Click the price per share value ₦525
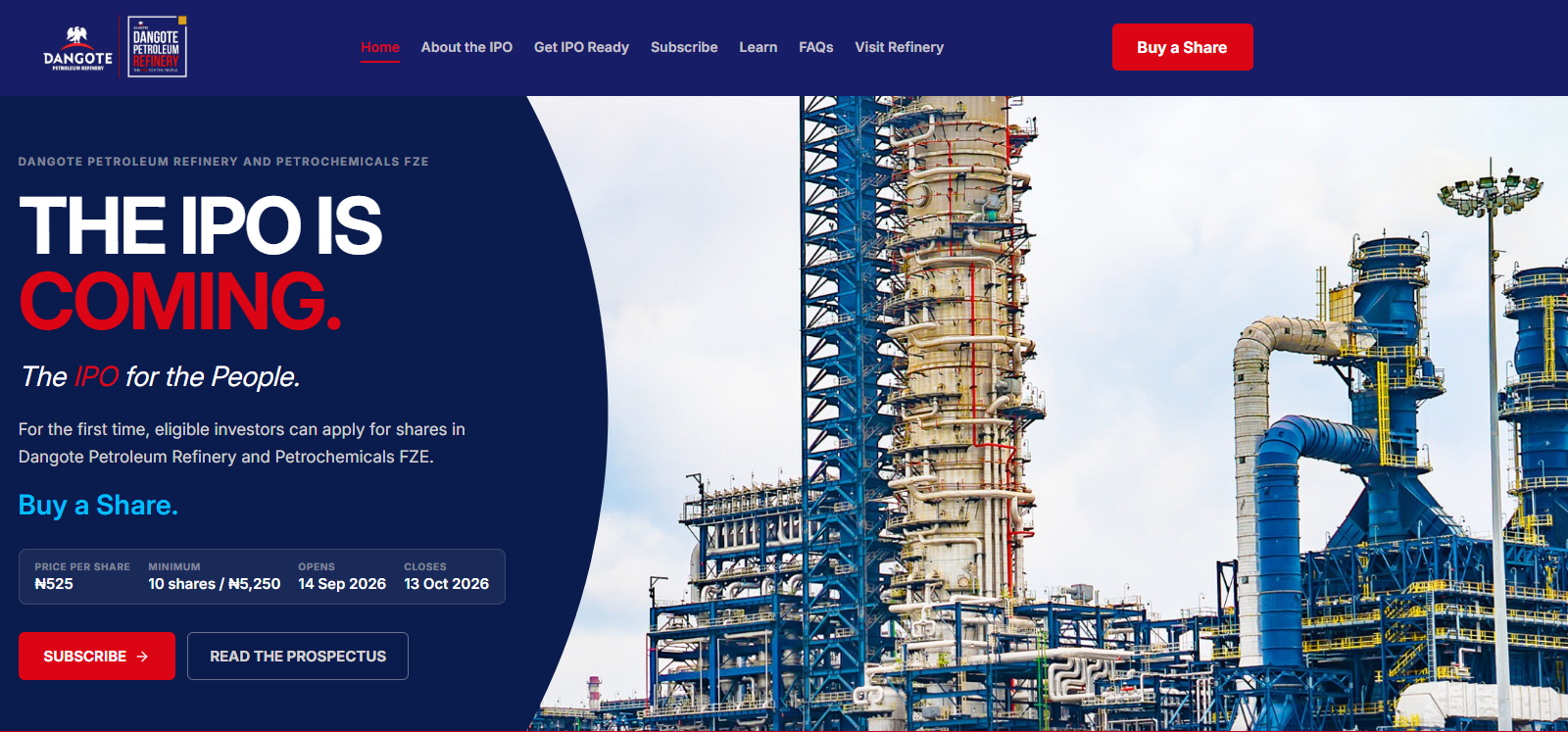Image resolution: width=1568 pixels, height=732 pixels. (54, 584)
